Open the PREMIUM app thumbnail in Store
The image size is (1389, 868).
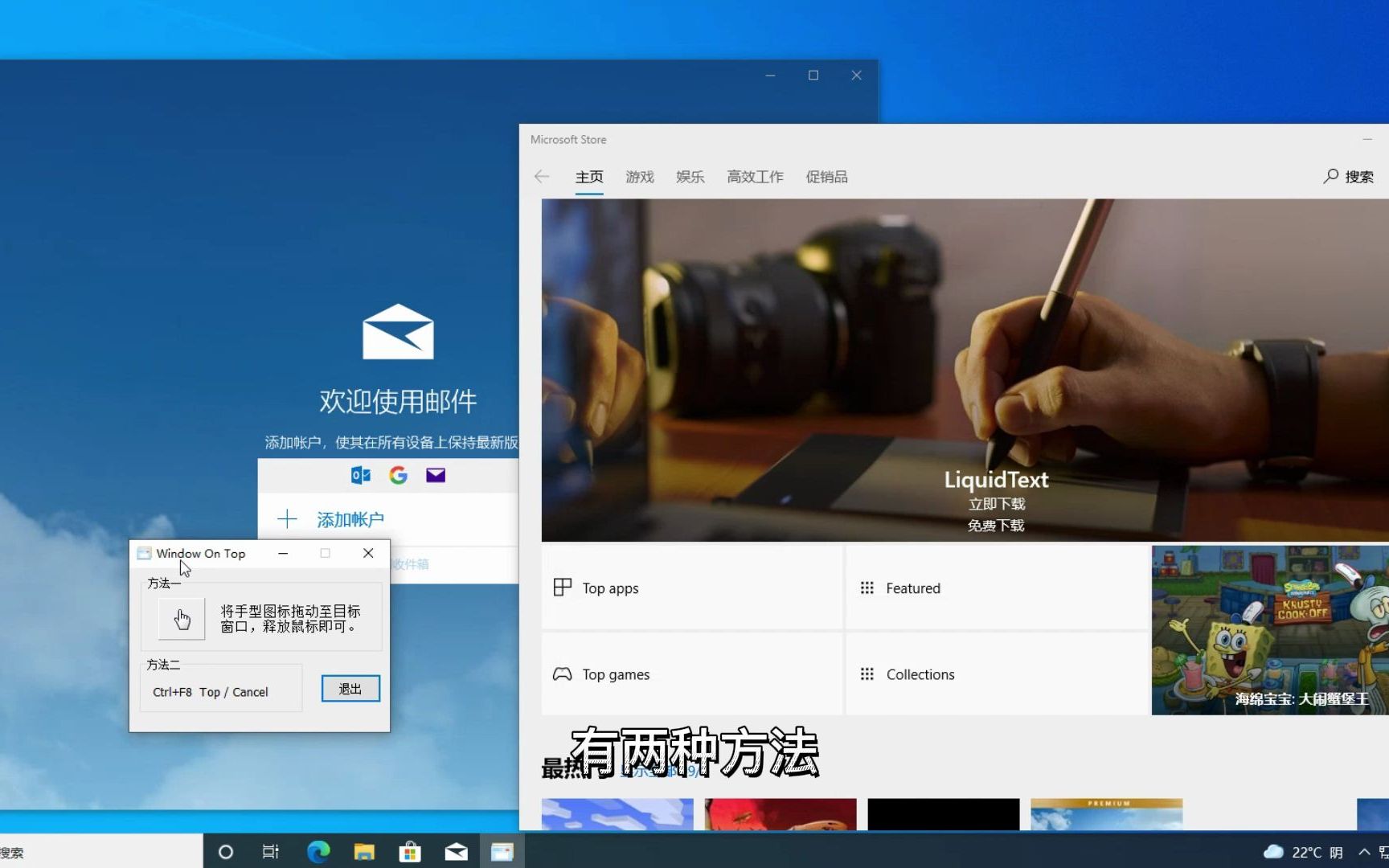tap(1106, 814)
